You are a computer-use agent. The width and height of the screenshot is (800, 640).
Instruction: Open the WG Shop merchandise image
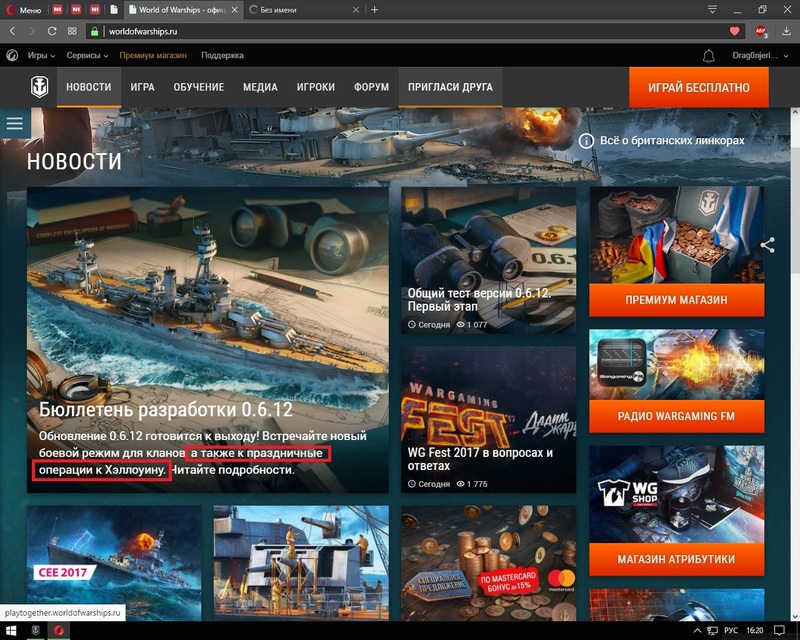coord(677,495)
